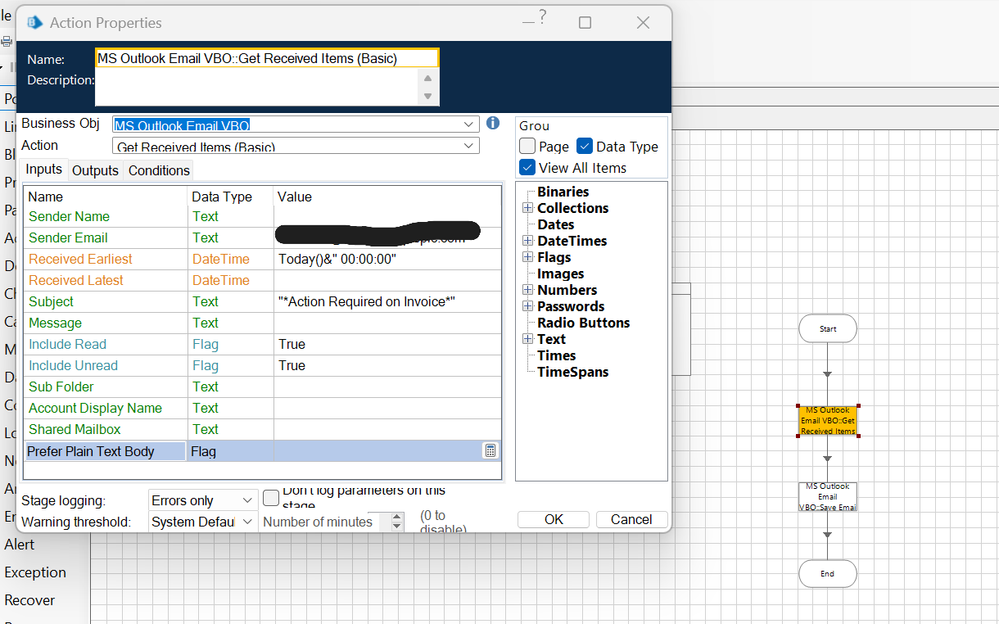Viewport: 999px width, 624px height.
Task: Click the Sender Name value cell
Action: 387,216
